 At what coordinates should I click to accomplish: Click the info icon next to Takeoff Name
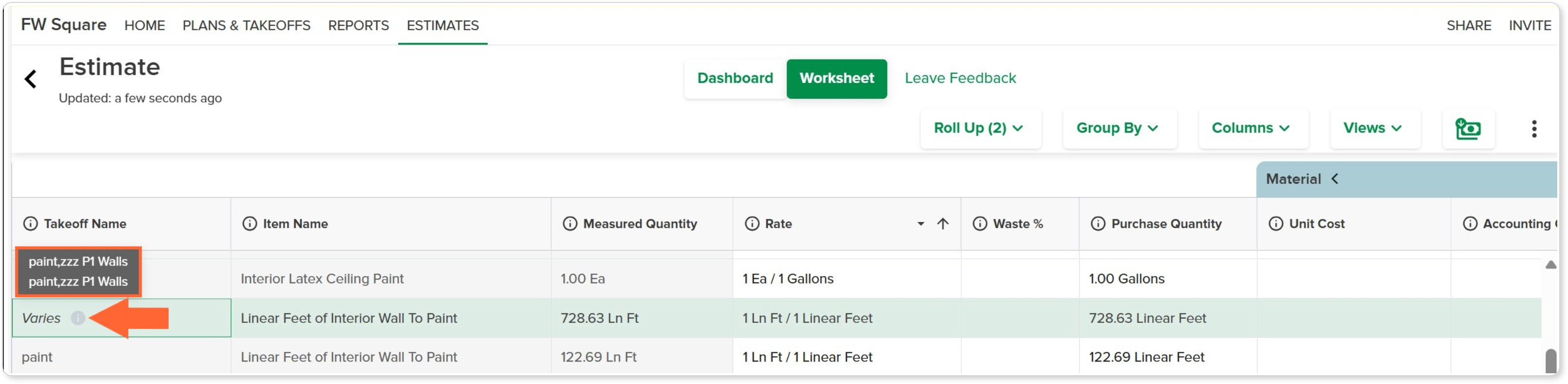point(30,224)
